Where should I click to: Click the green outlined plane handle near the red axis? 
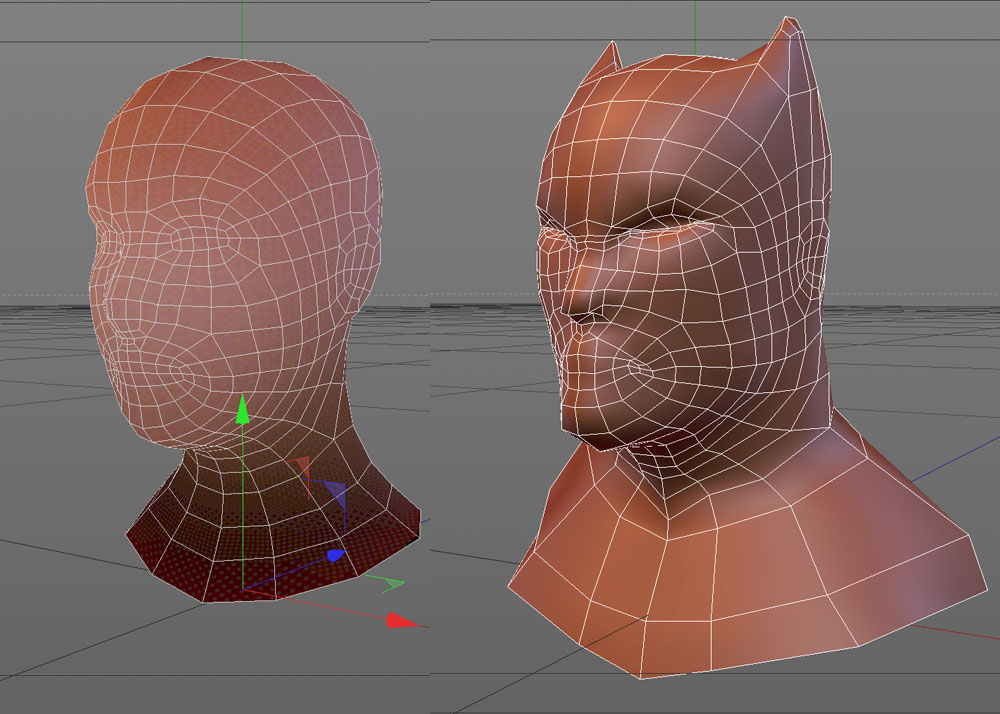(x=392, y=583)
